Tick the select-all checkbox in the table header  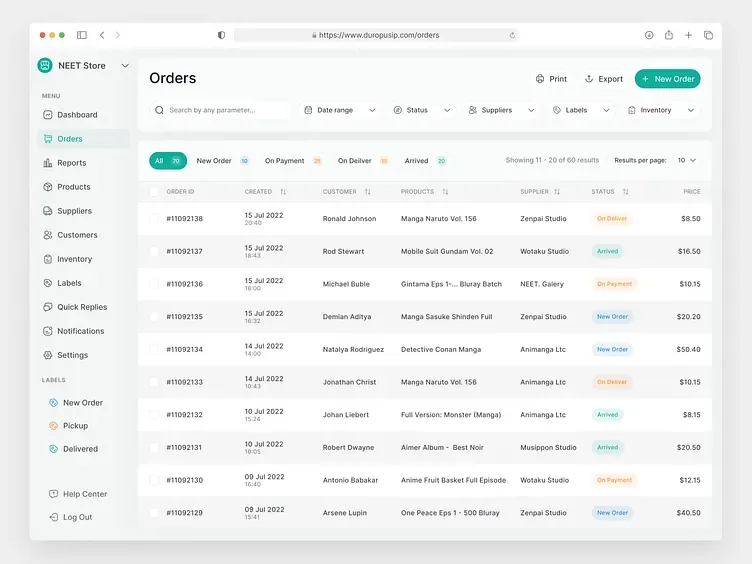[x=153, y=192]
